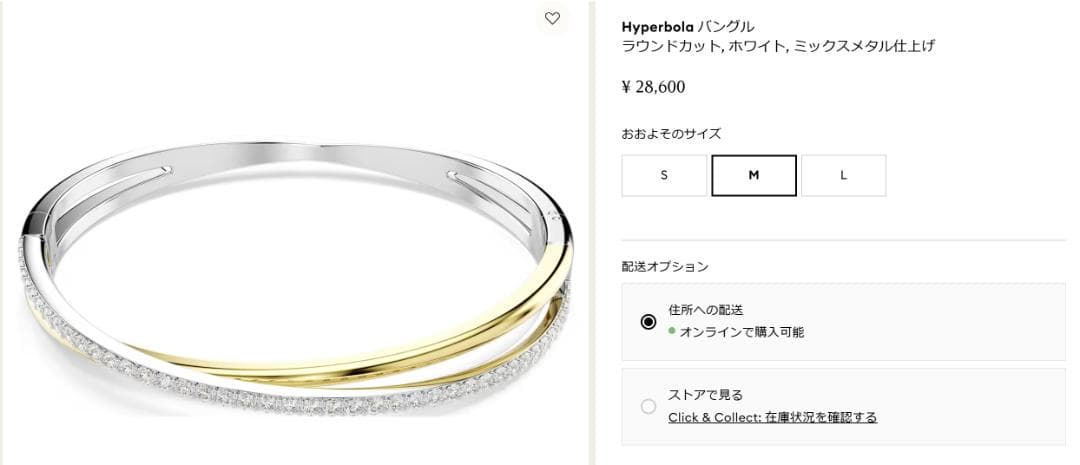The height and width of the screenshot is (465, 1080).
Task: Click the Hyperbola バングル product title
Action: pos(688,27)
